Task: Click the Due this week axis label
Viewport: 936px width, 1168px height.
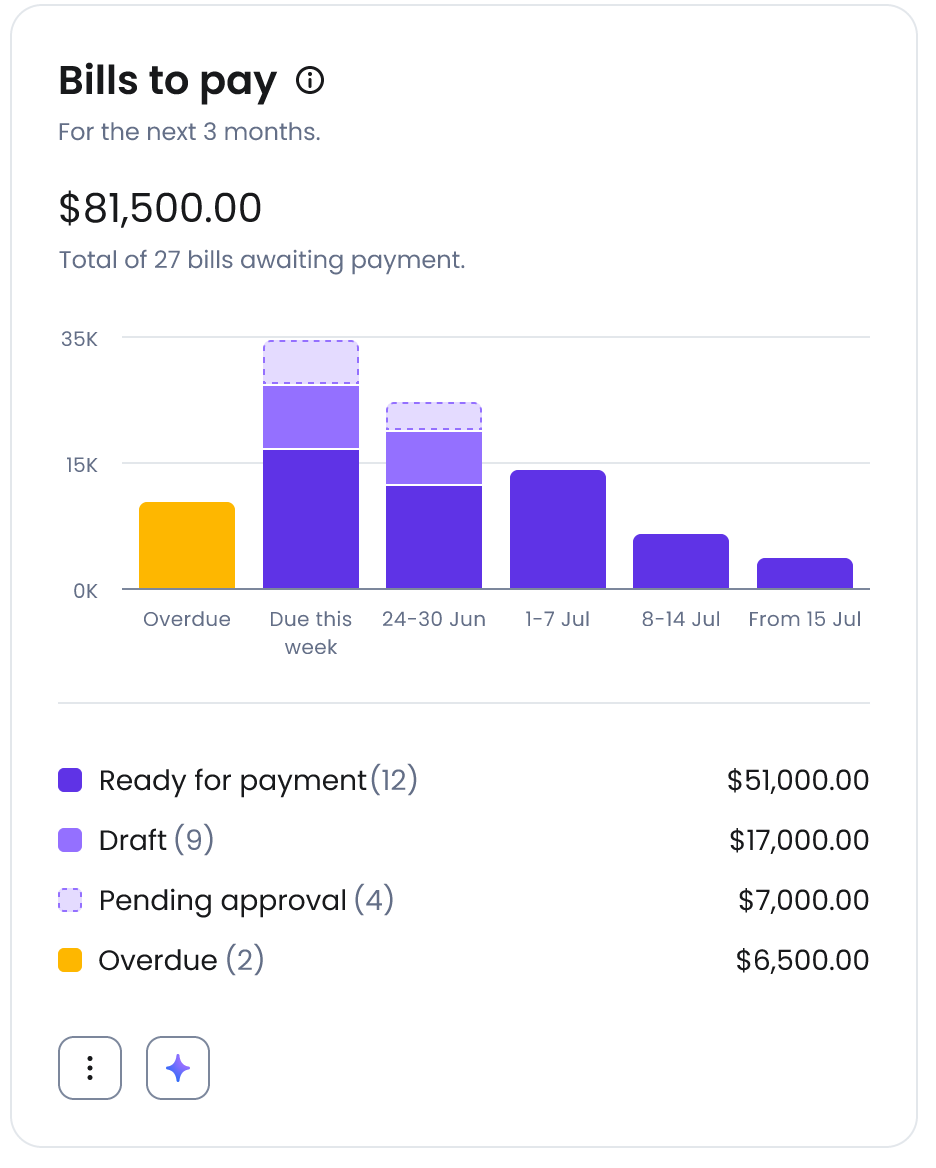Action: [x=311, y=633]
